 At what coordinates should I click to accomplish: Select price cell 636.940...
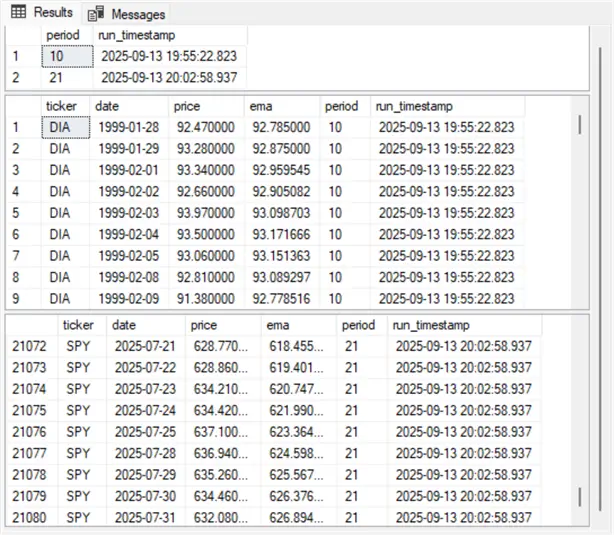coord(223,454)
